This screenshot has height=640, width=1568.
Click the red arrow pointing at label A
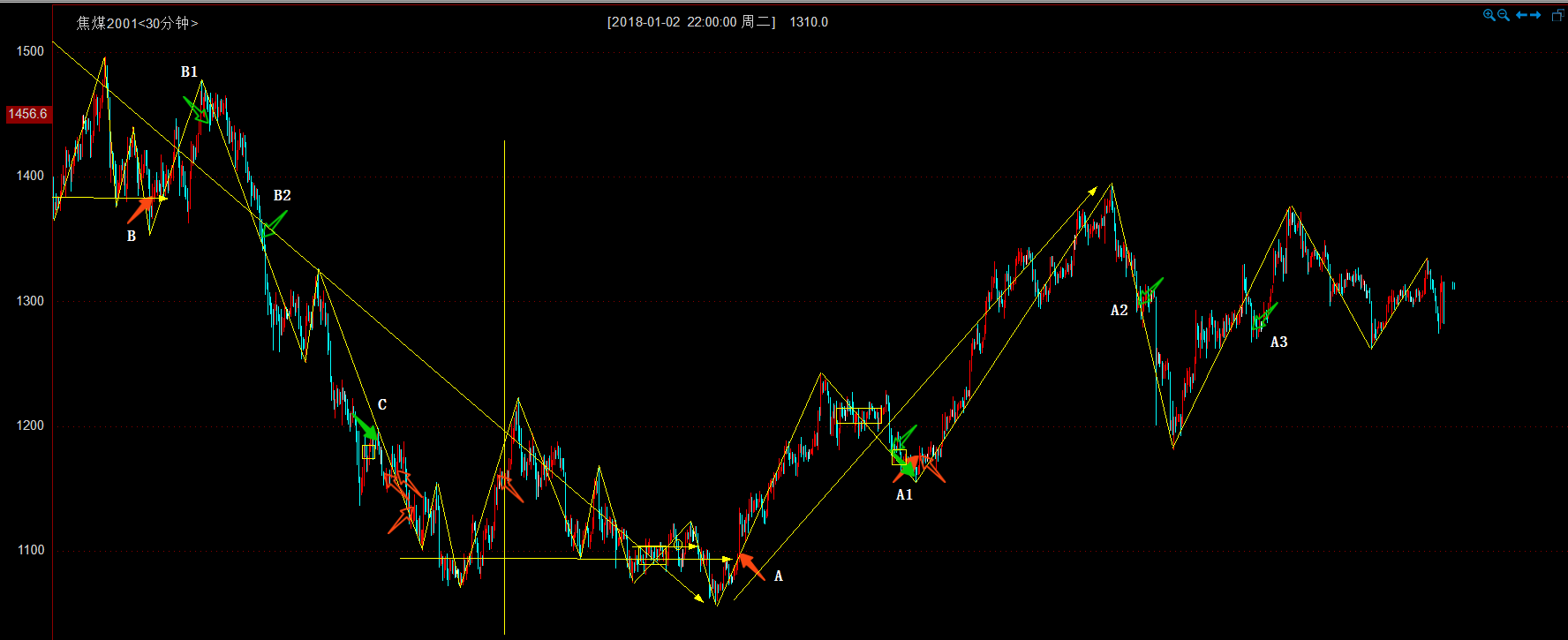pos(751,566)
